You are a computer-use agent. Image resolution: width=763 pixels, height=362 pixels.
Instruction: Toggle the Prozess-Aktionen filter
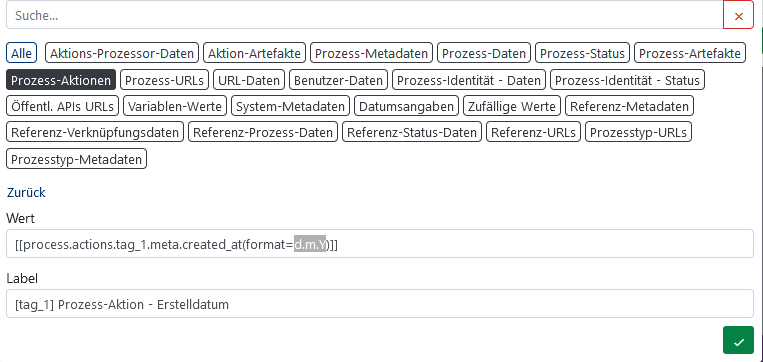tap(61, 80)
